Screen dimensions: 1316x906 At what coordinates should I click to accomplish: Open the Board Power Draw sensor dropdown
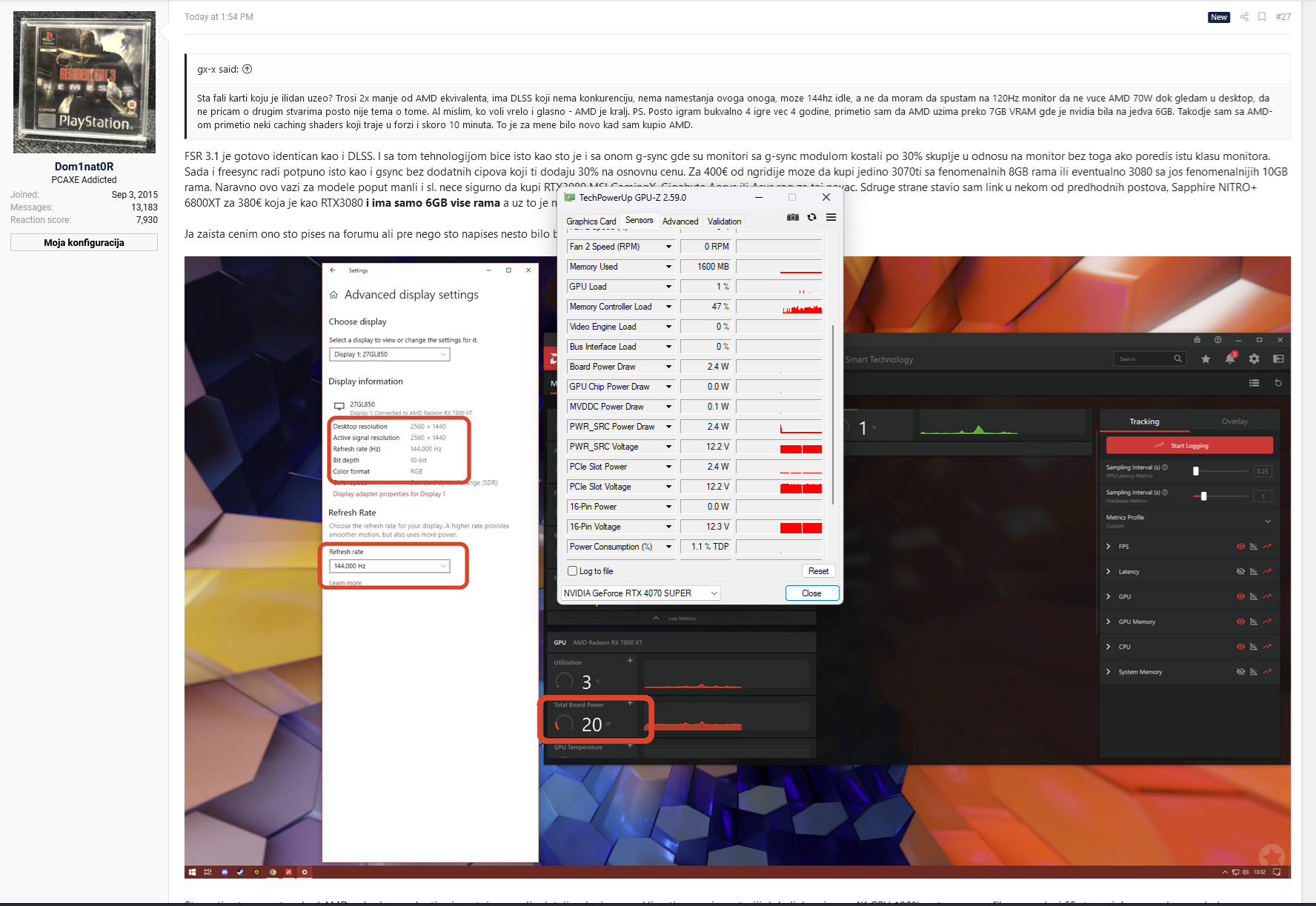coord(668,367)
